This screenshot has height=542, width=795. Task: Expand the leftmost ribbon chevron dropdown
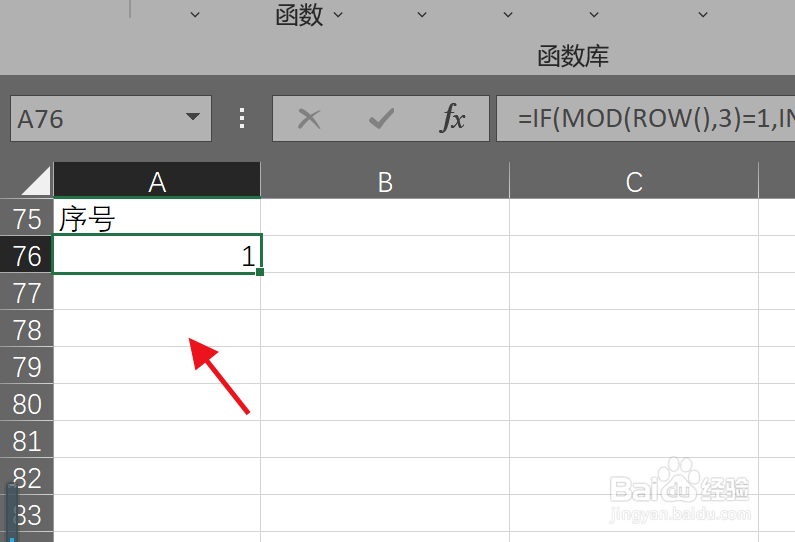click(x=195, y=15)
